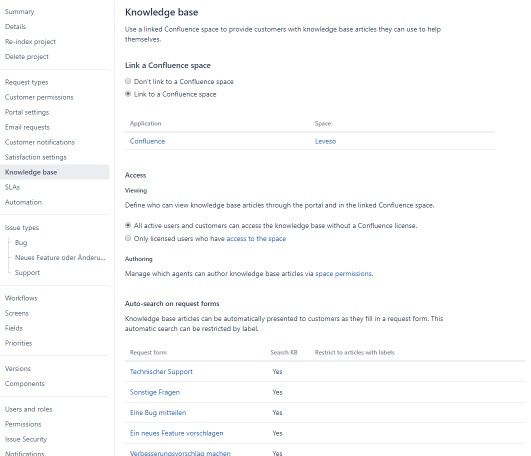Open "Ein neues Feature vorschlagen" form
The height and width of the screenshot is (456, 531).
(176, 433)
